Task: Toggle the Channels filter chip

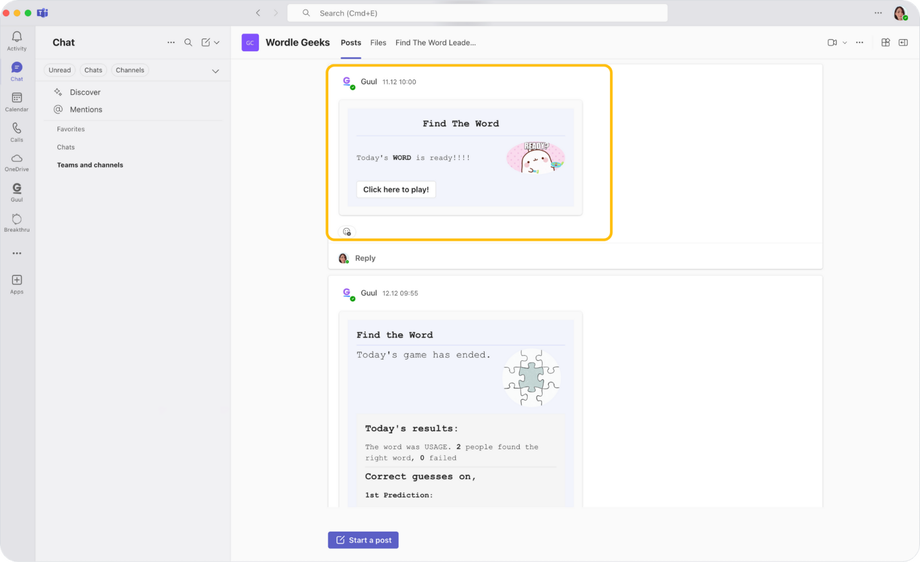Action: (130, 70)
